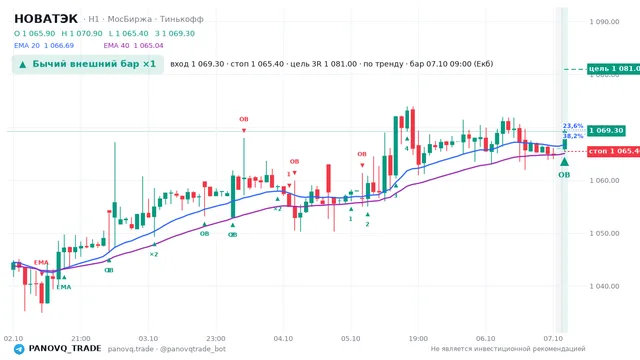Click the green marker numbered 3

pos(395,196)
